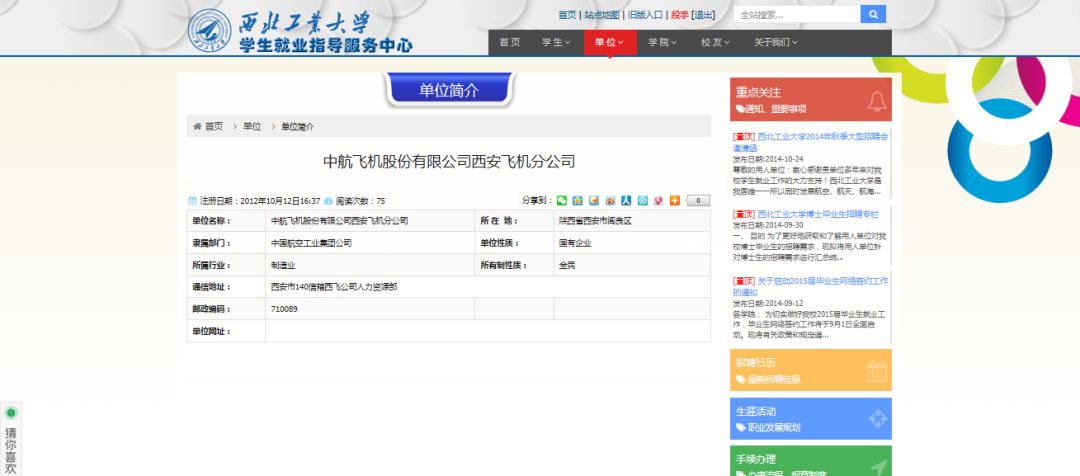Share via the teal circle icon
This screenshot has width=1080, height=476.
point(643,200)
